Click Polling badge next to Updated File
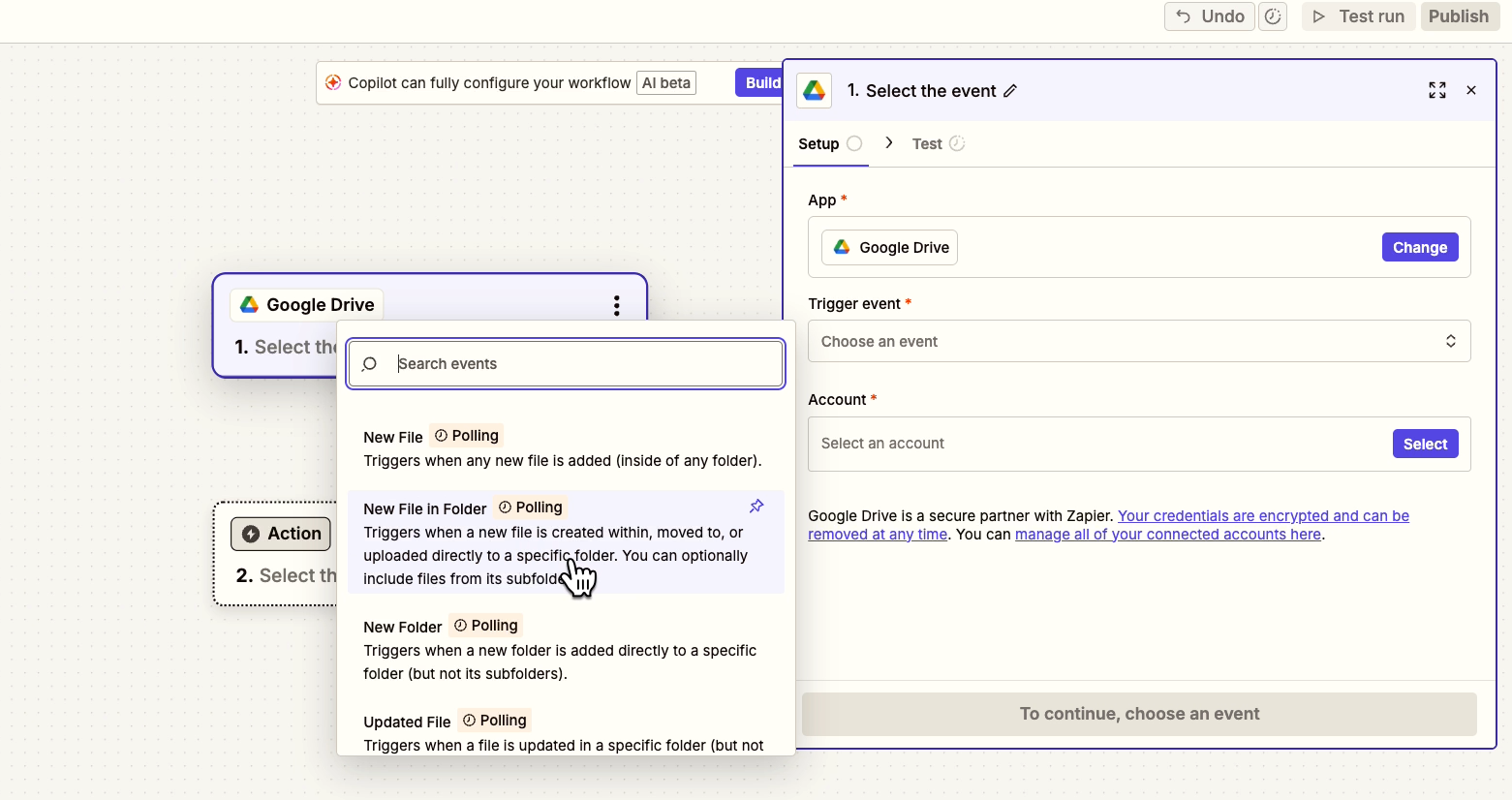Screen dimensions: 1512x800 coord(495,721)
